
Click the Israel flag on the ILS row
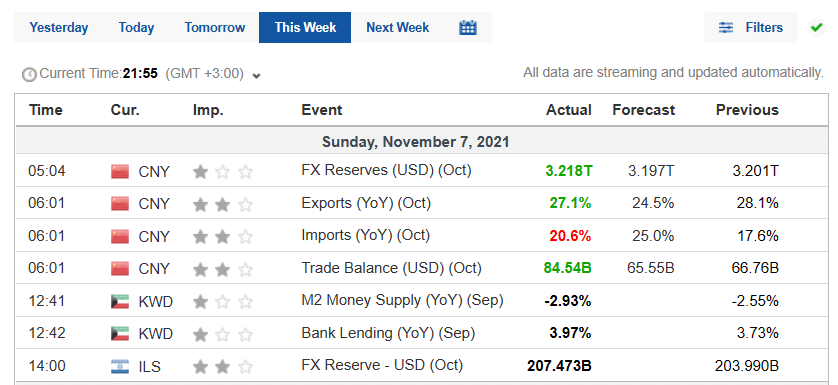[120, 366]
